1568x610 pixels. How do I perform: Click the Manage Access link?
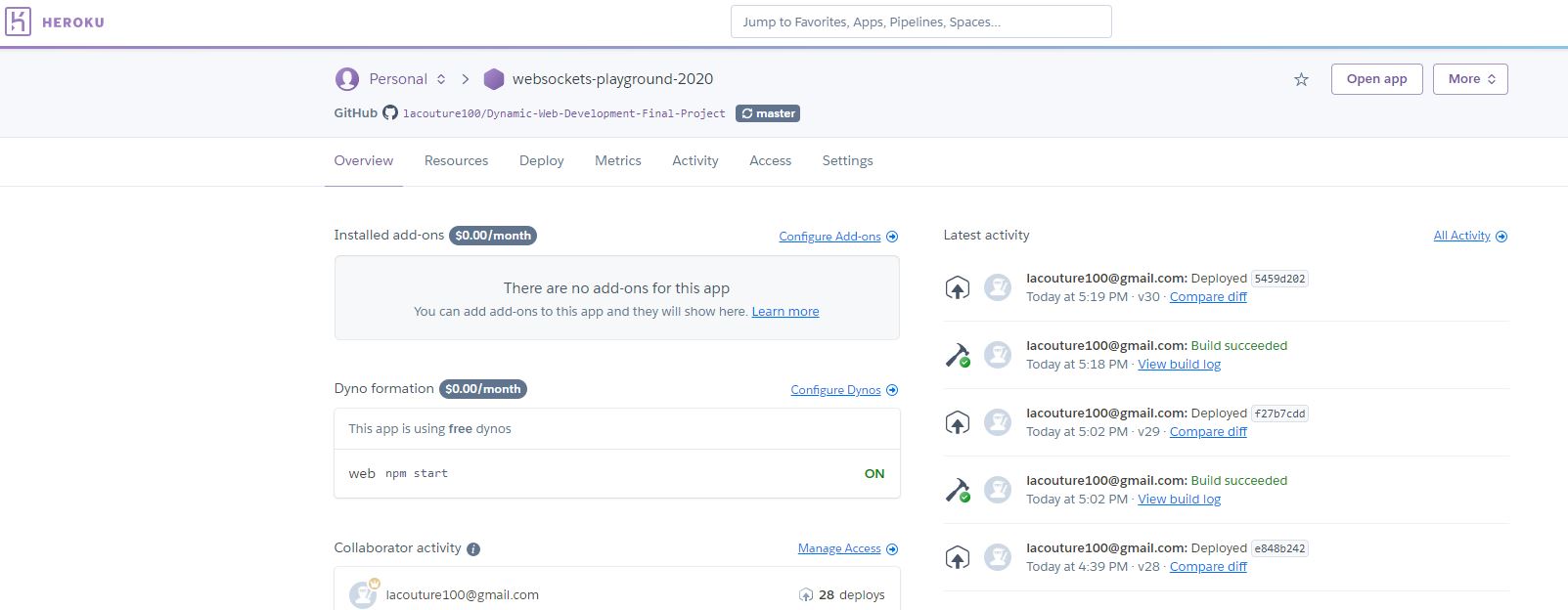839,548
